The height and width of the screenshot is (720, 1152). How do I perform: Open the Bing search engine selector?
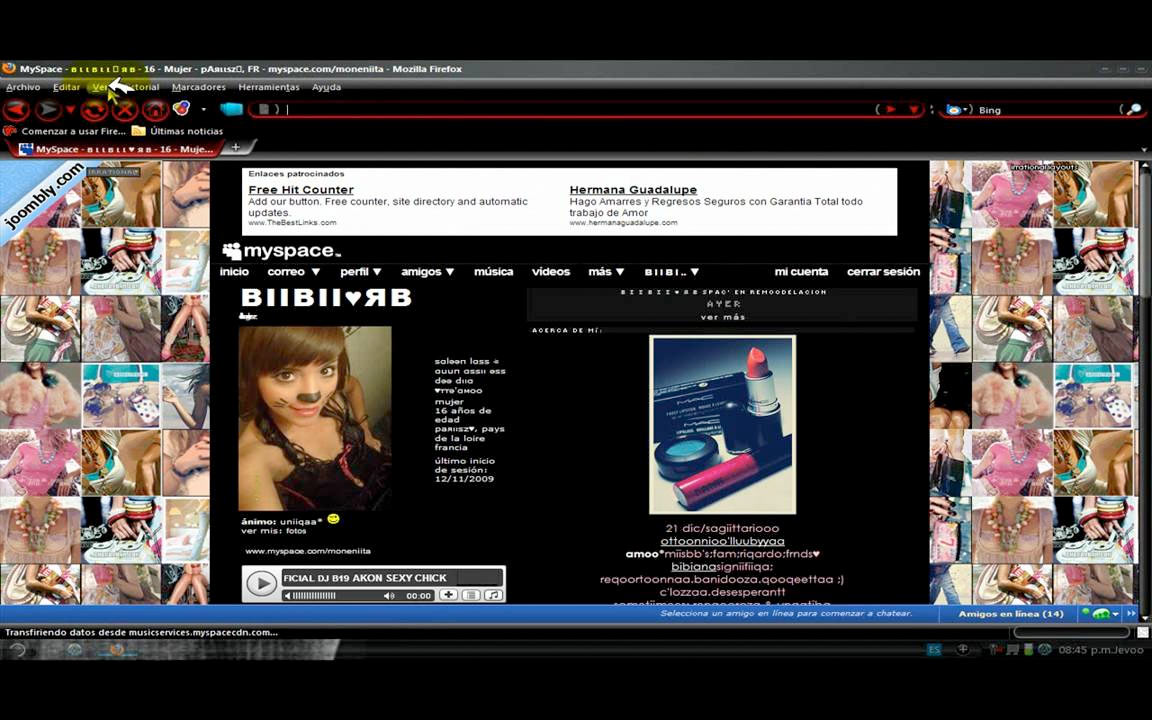(x=957, y=109)
